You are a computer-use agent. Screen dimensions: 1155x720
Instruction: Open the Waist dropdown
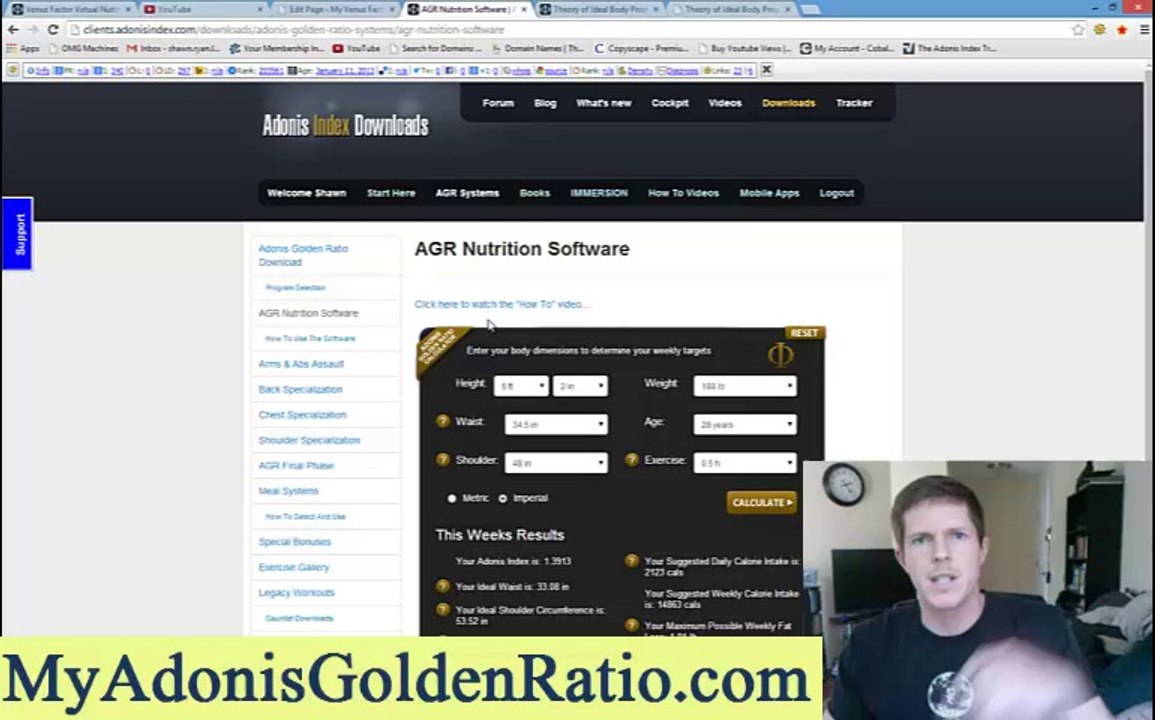click(556, 424)
